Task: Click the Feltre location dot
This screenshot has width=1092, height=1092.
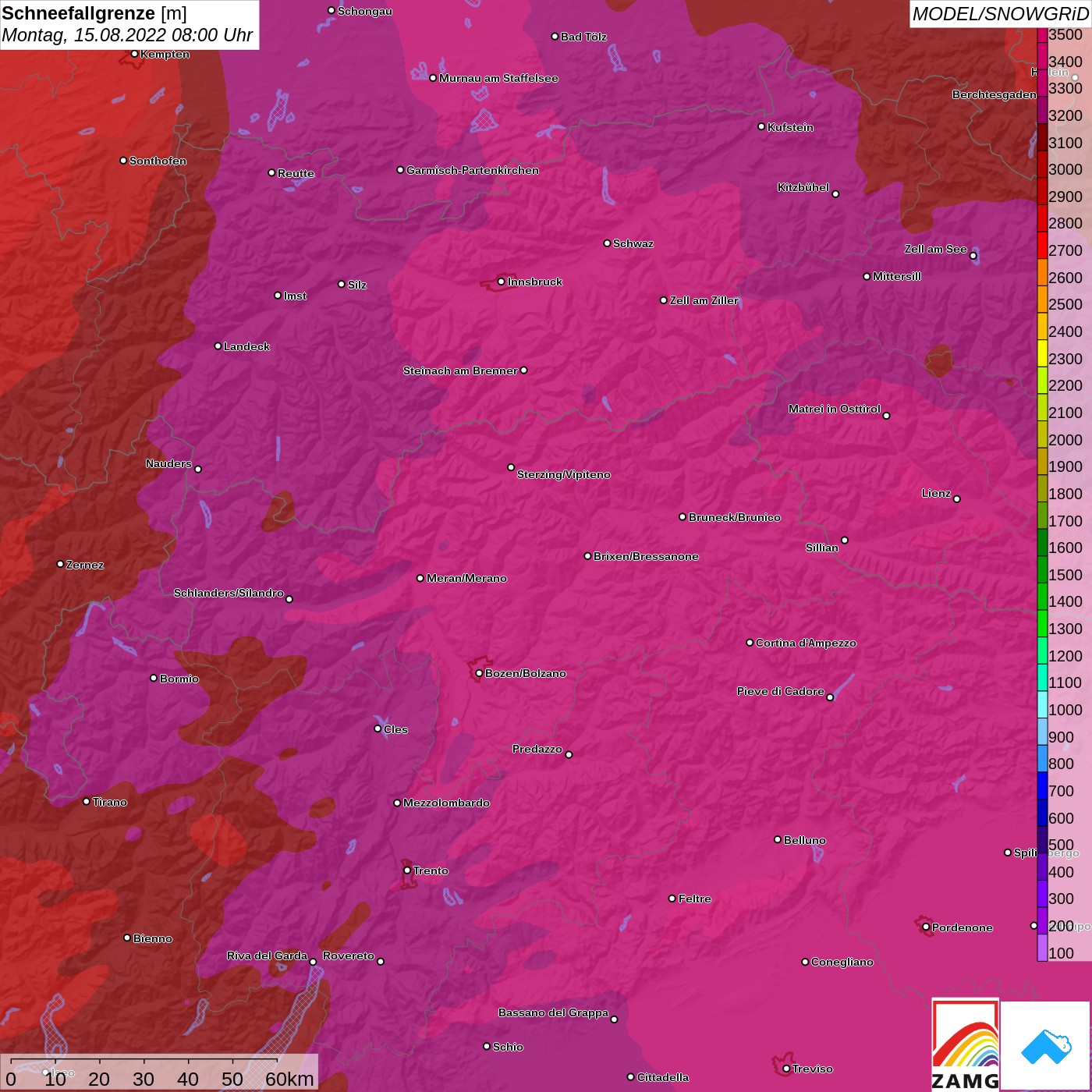Action: (x=672, y=899)
